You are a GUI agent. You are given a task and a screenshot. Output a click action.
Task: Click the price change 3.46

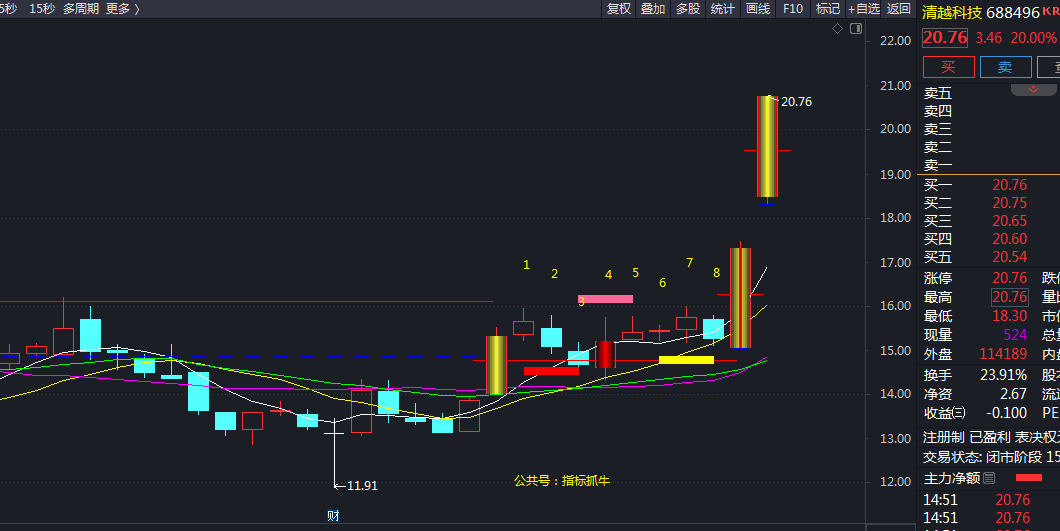tap(988, 38)
